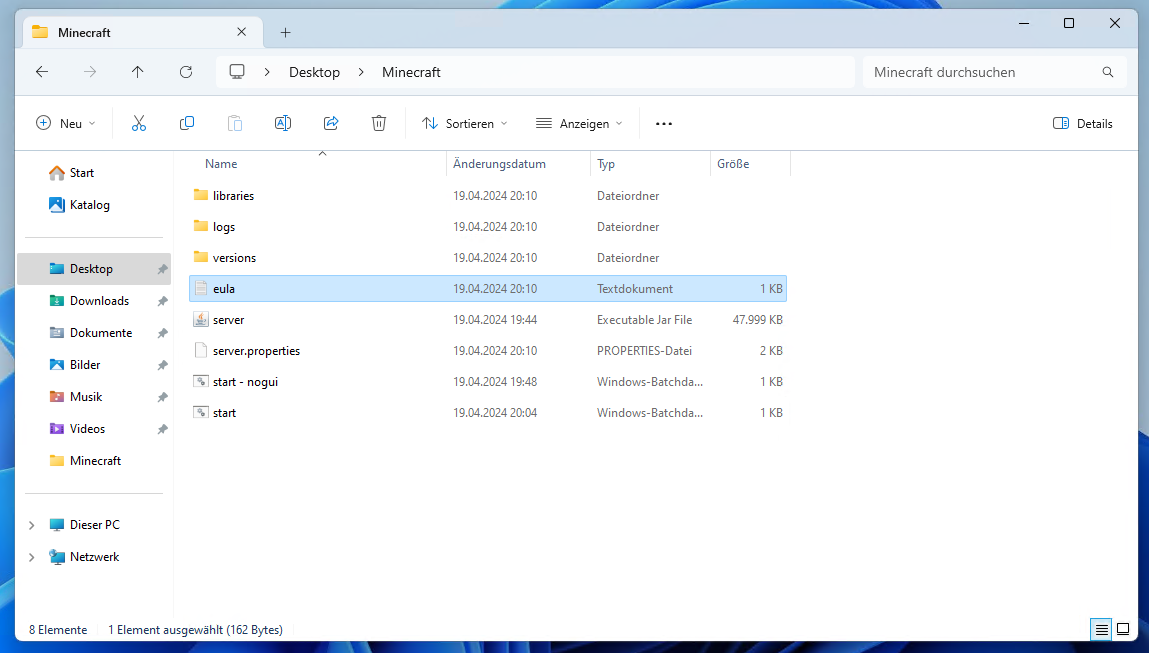Click Desktop in the address breadcrumb

coord(314,72)
